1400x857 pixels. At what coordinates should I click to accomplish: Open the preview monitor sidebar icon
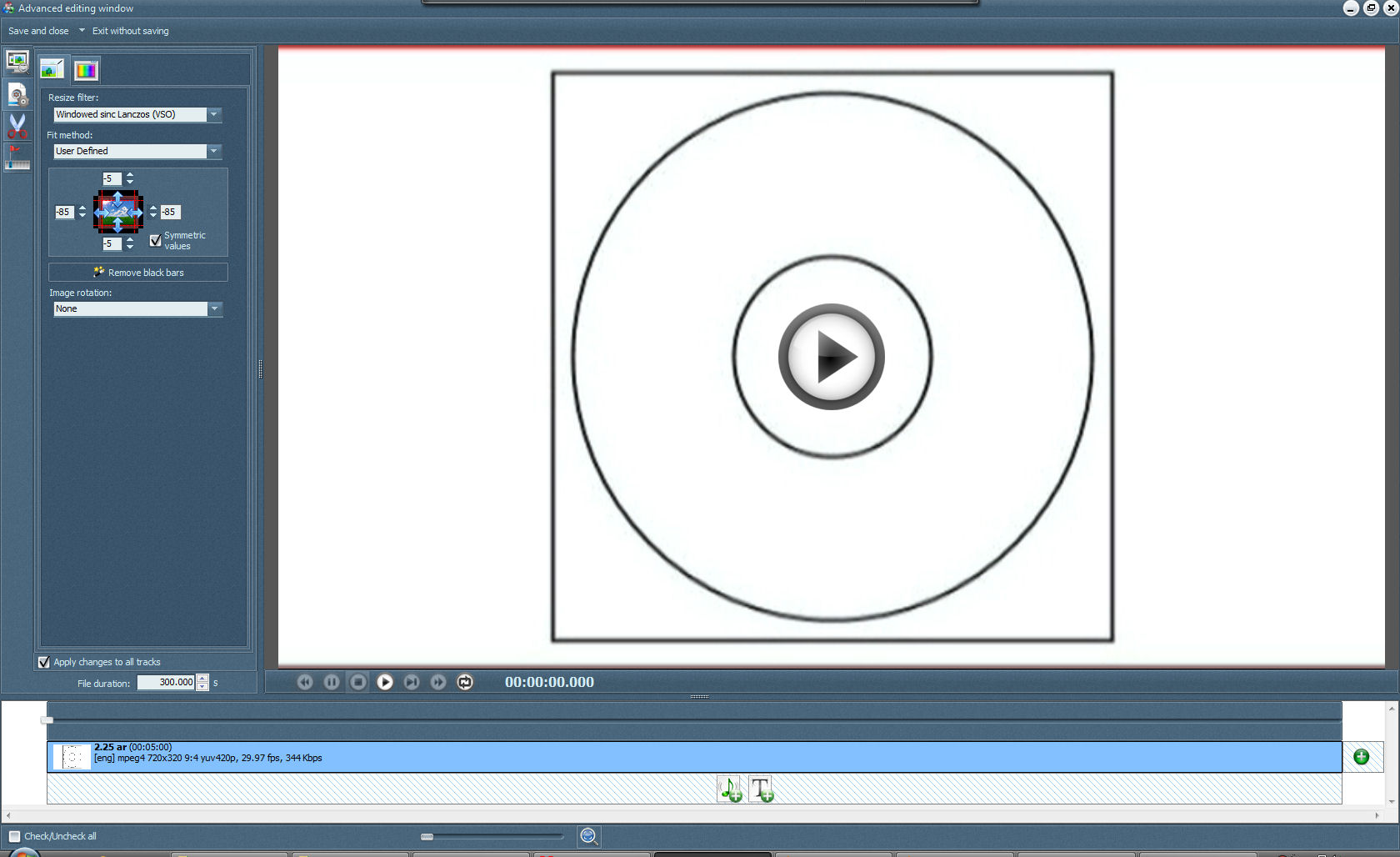pyautogui.click(x=17, y=62)
